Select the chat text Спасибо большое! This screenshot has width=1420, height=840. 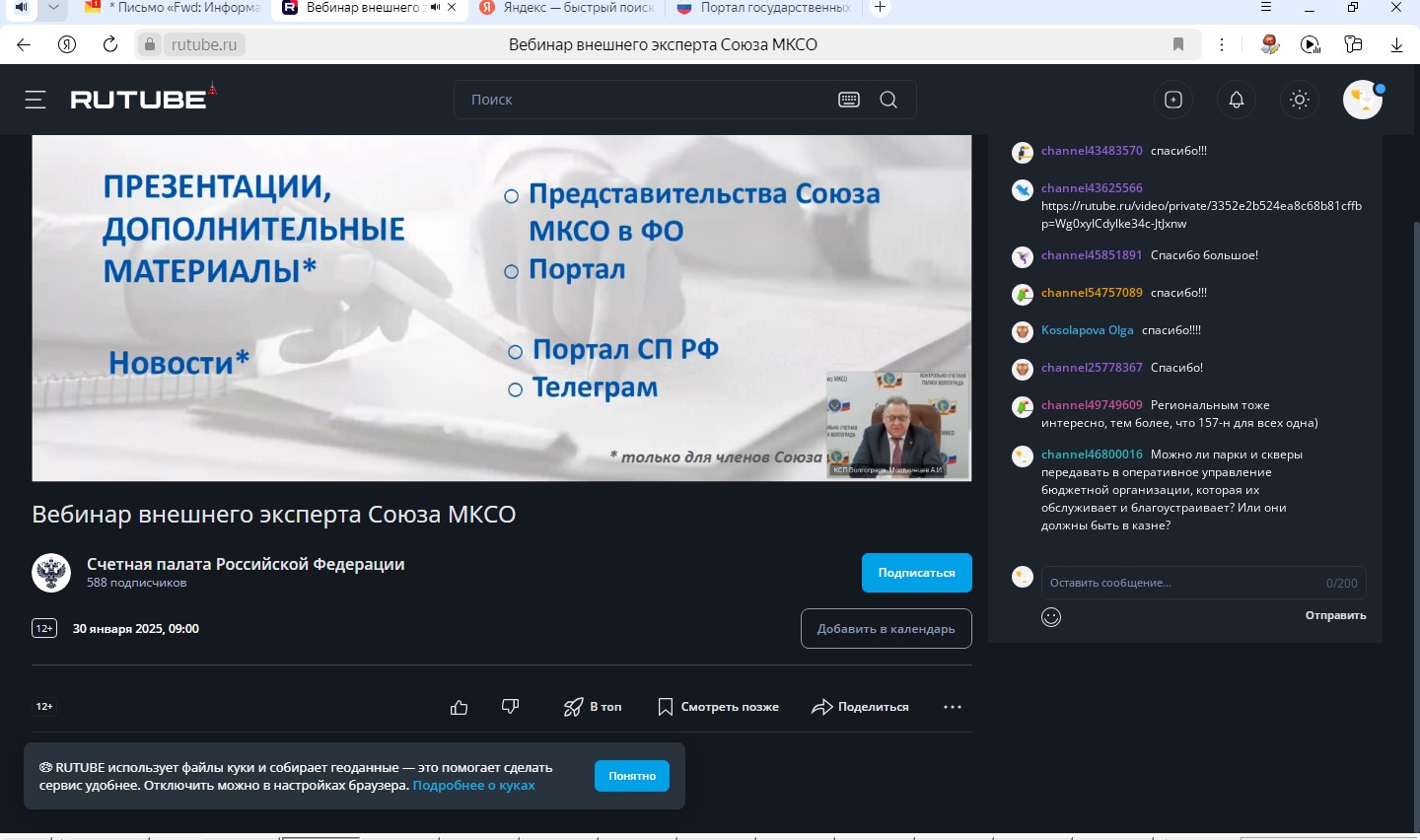click(1204, 255)
